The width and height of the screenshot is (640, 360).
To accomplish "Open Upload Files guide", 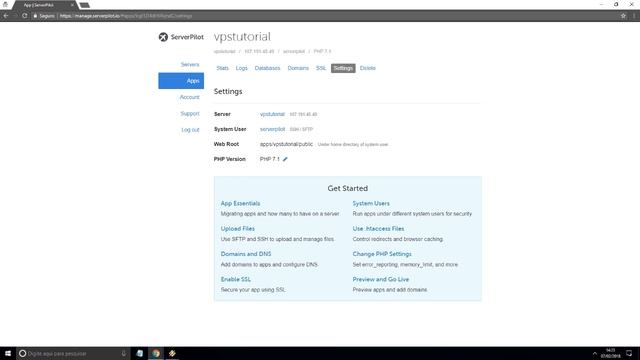I will pyautogui.click(x=238, y=229).
